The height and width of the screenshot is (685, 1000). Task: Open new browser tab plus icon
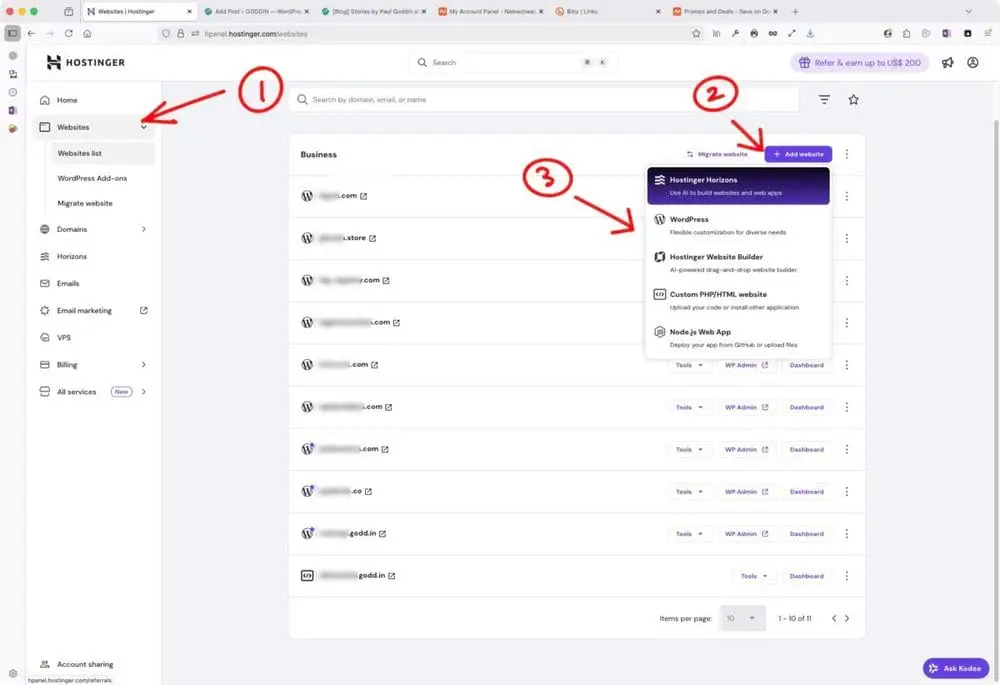coord(795,11)
